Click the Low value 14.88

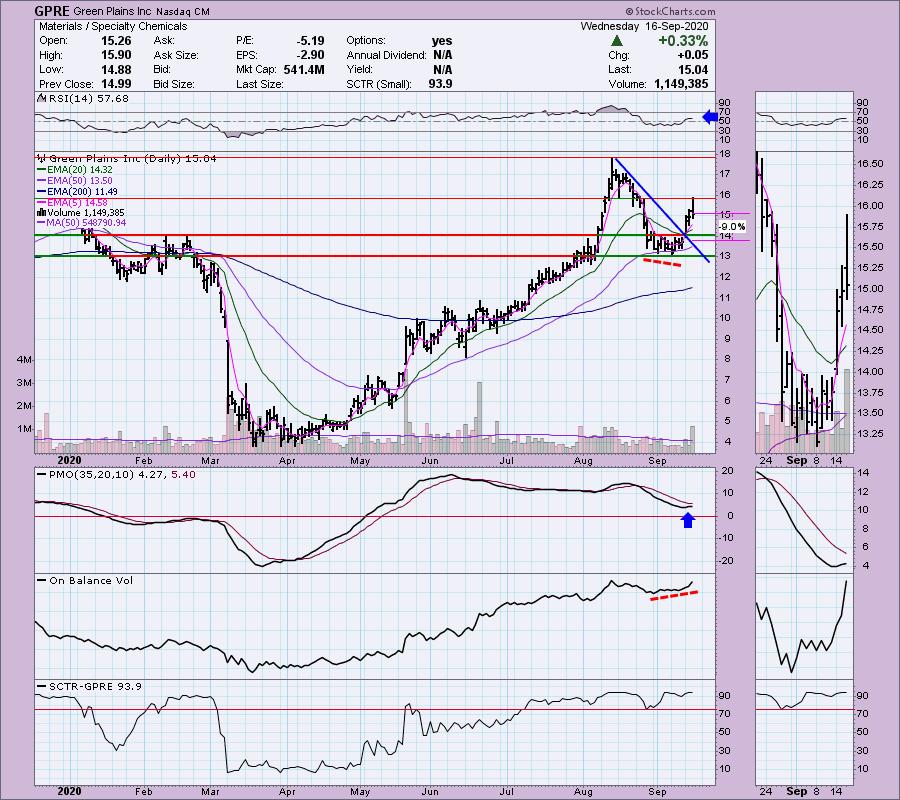click(116, 69)
